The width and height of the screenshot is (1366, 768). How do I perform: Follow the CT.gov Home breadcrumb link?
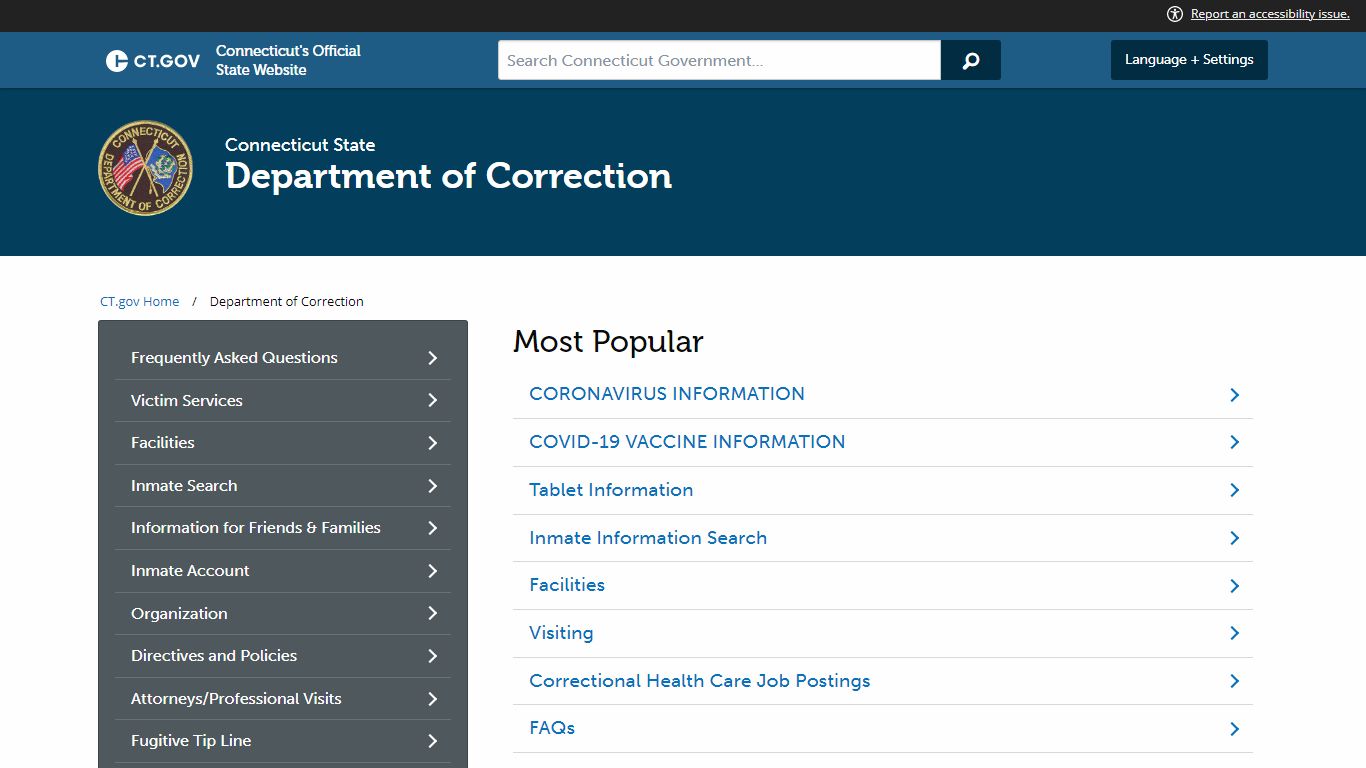(140, 301)
